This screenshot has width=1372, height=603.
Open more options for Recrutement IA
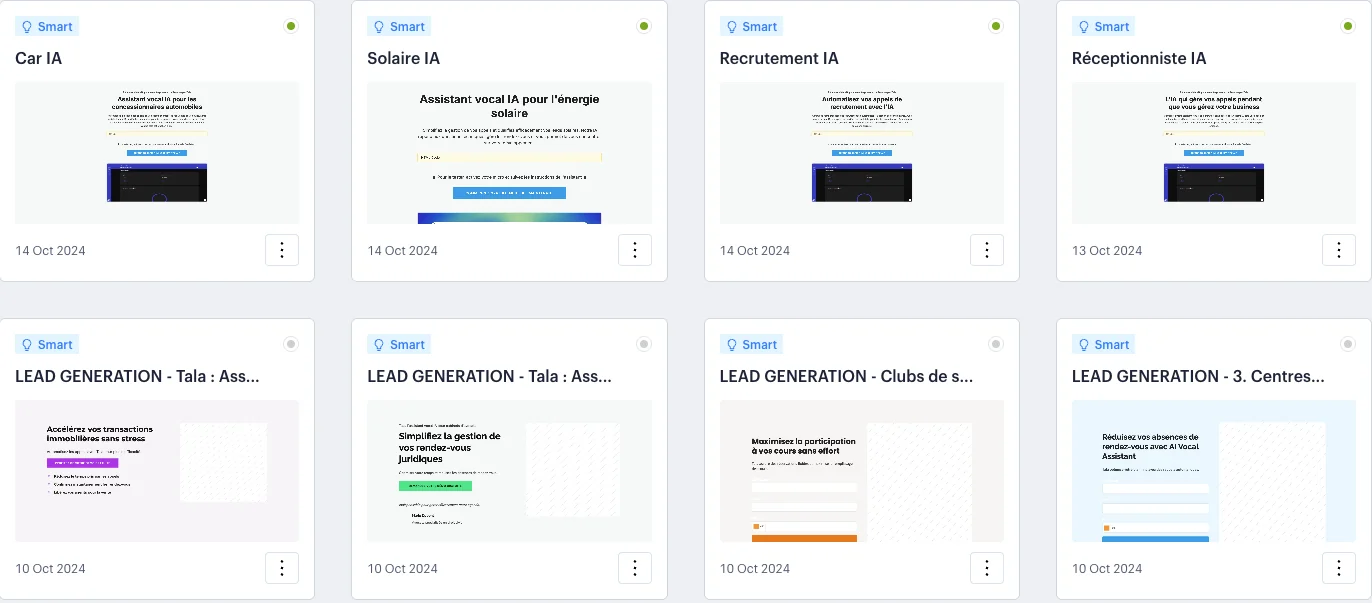(x=987, y=250)
